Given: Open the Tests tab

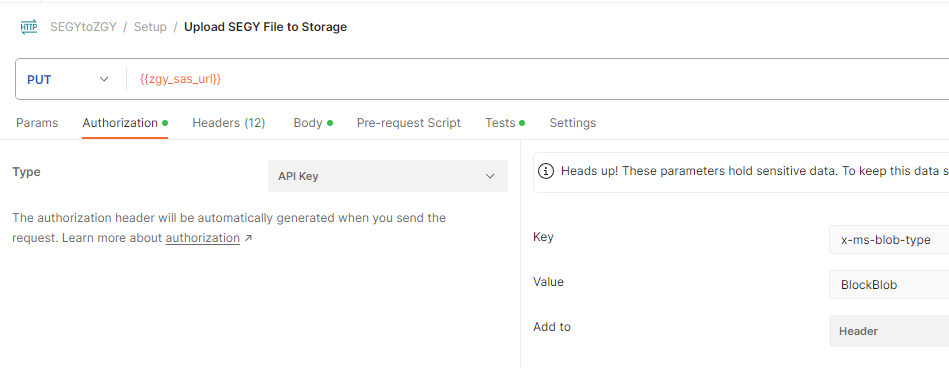Looking at the screenshot, I should tap(505, 123).
